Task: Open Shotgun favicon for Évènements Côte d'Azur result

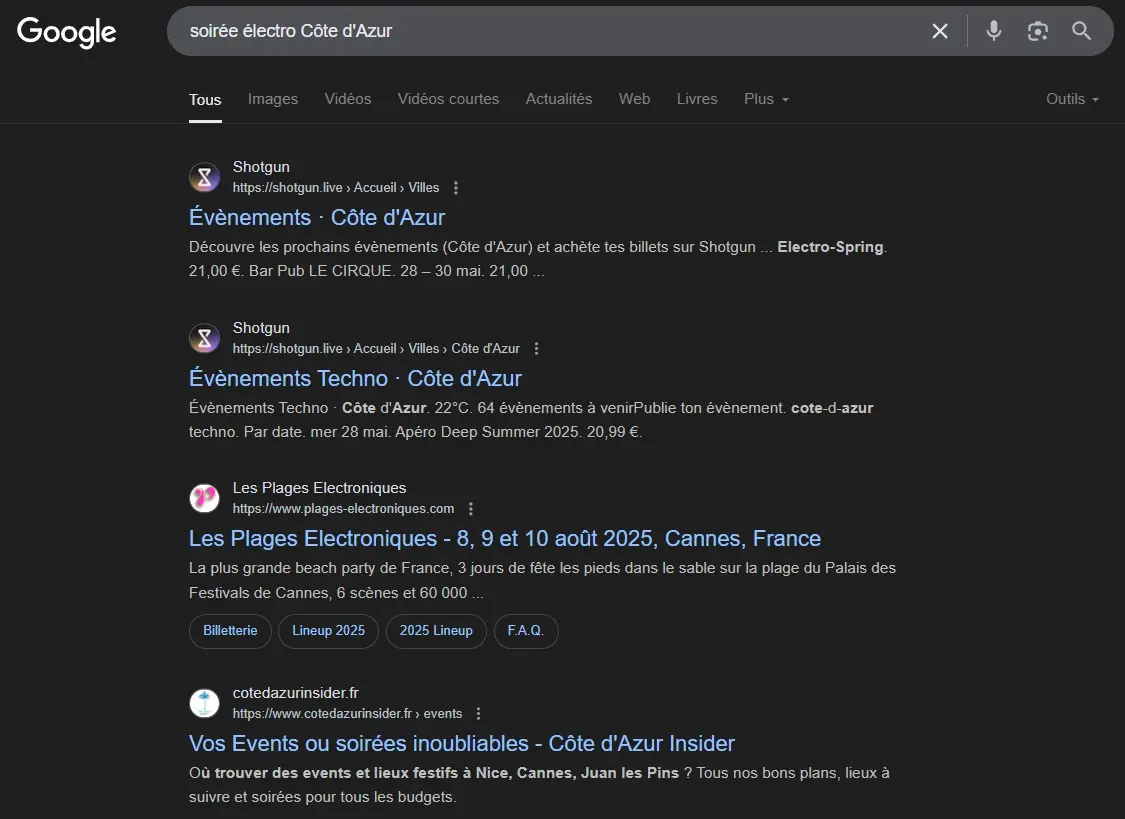Action: pyautogui.click(x=204, y=177)
